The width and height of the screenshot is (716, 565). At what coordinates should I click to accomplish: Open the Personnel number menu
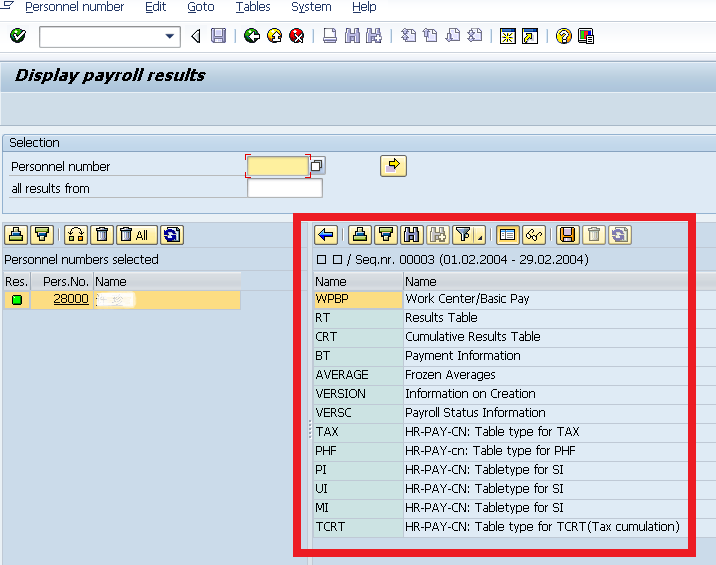click(74, 7)
